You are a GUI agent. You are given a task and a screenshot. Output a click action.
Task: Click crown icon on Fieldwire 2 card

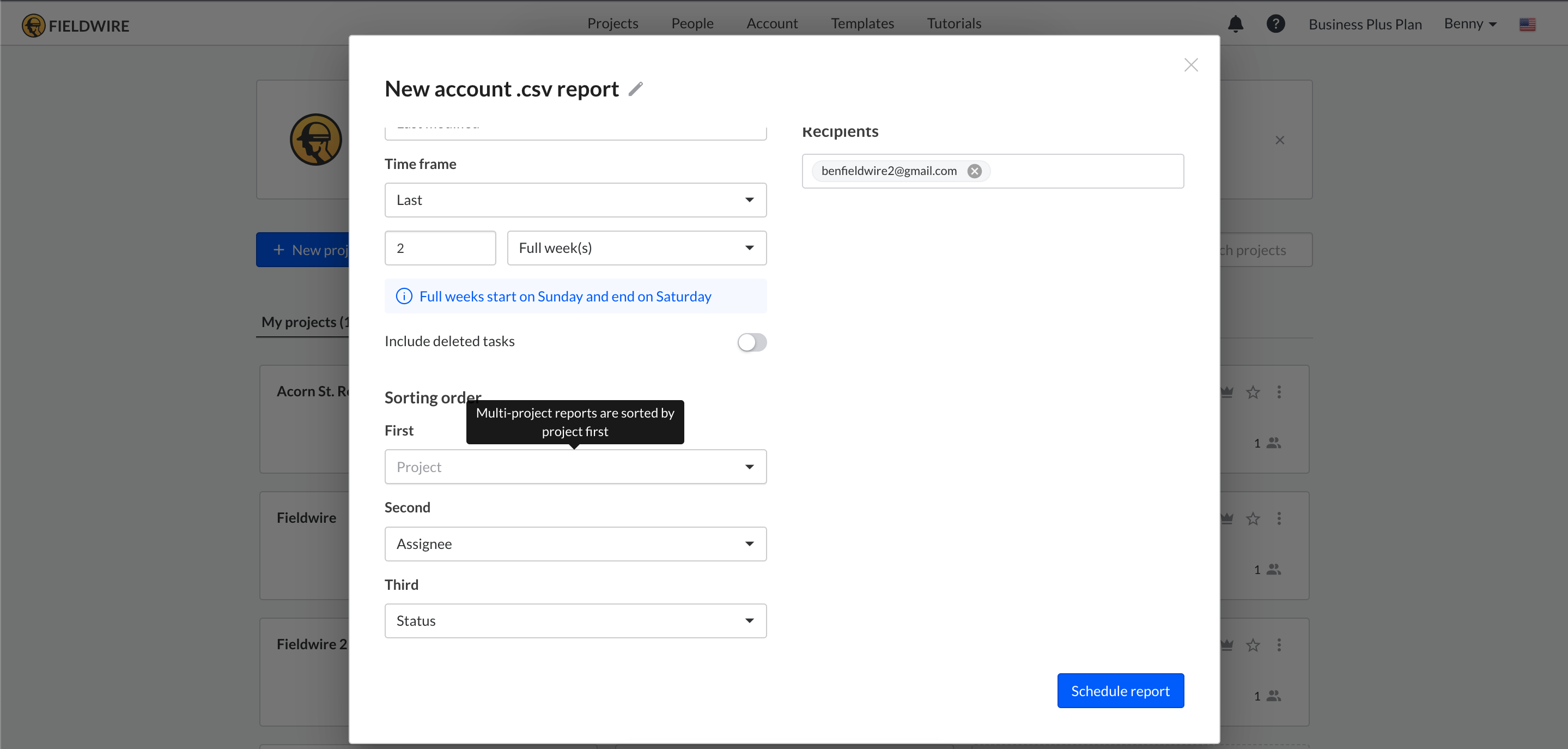coord(1227,645)
